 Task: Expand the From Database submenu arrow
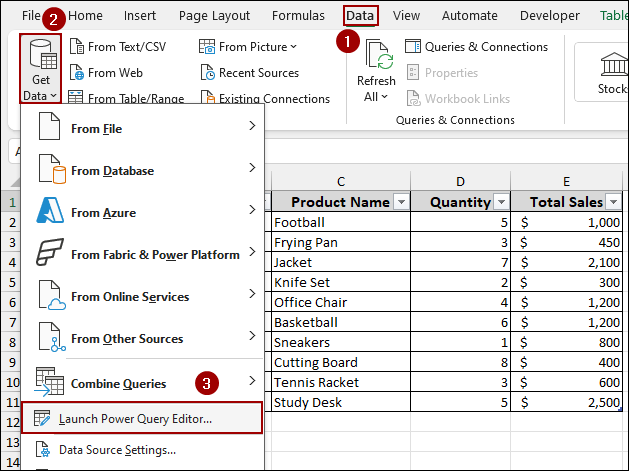point(252,168)
